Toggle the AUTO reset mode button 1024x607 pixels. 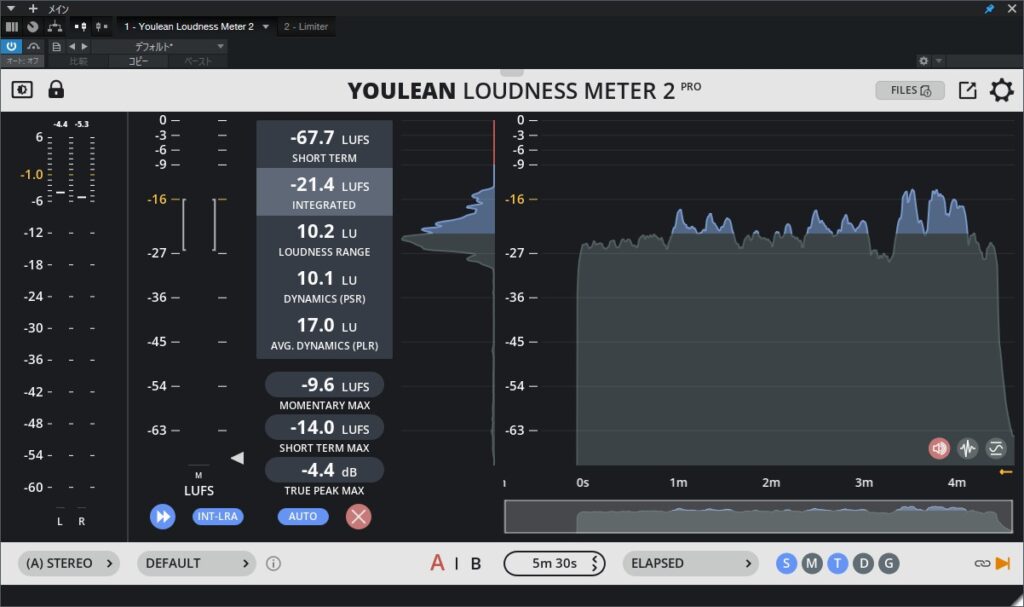(x=302, y=516)
